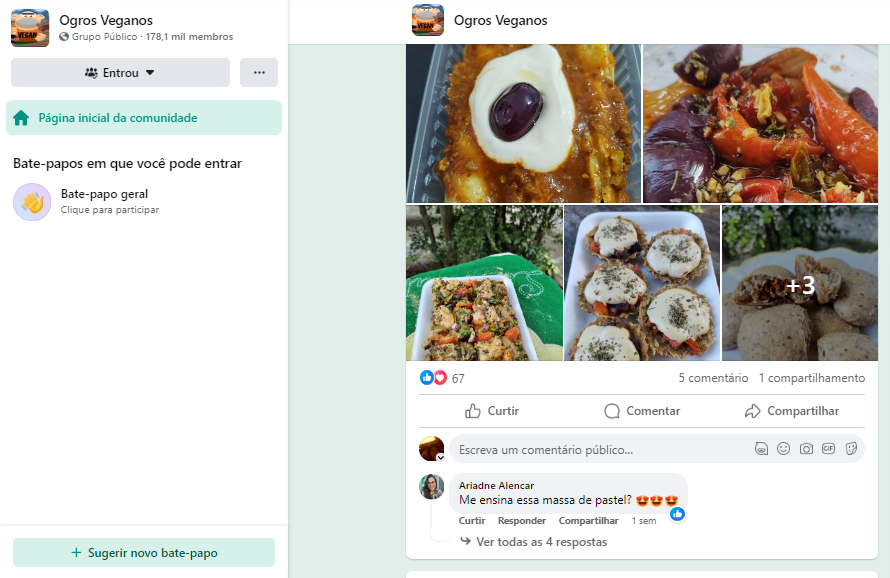Viewport: 890px width, 578px height.
Task: Comment with an avatar sticker
Action: [x=762, y=449]
